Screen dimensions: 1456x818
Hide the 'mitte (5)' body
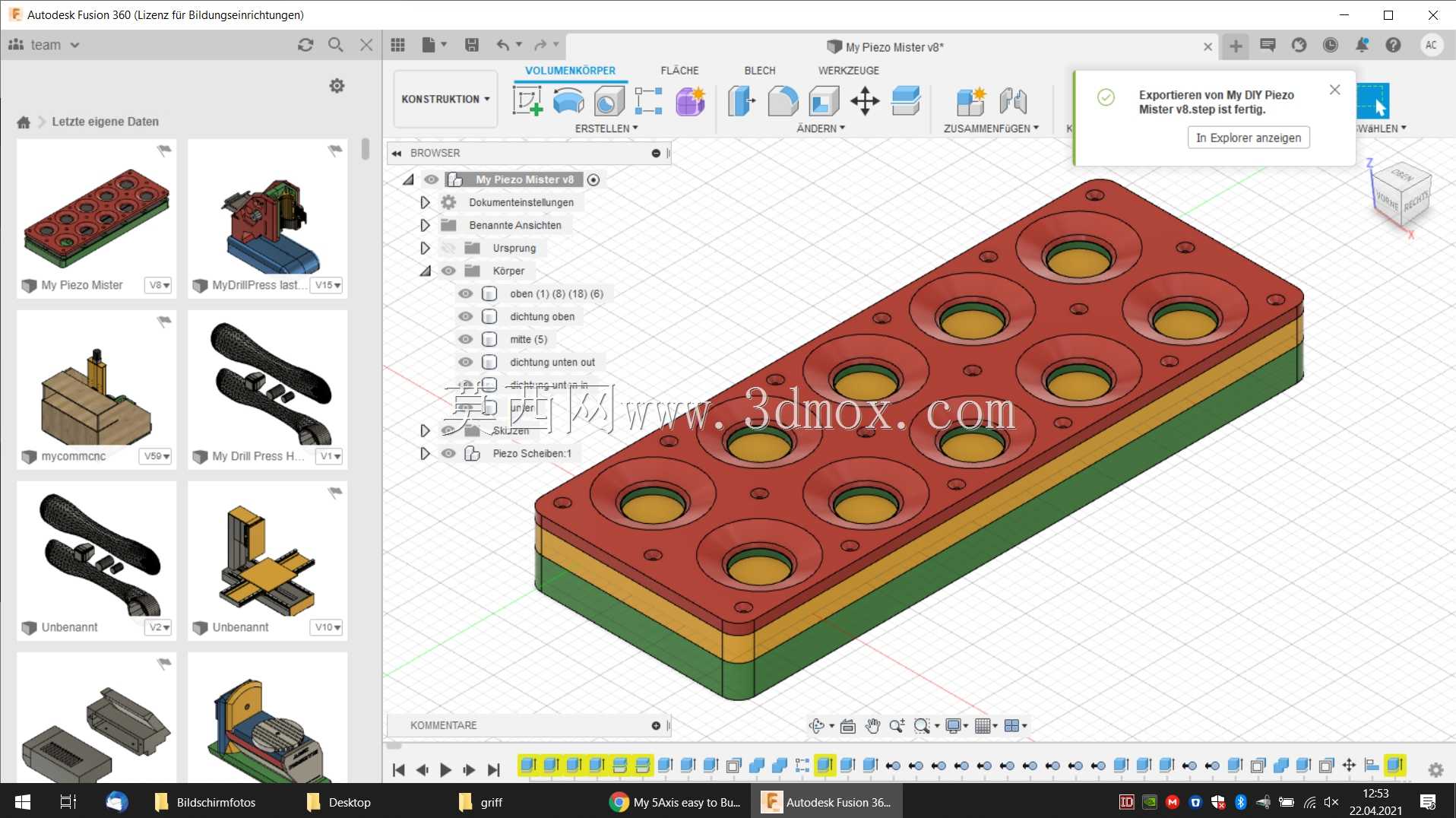(466, 339)
